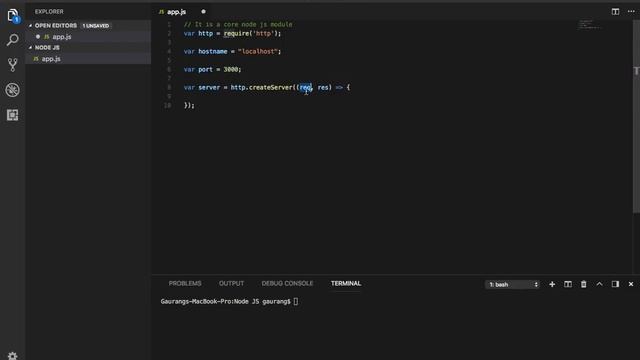Click the "localhost" string on line 4
This screenshot has height=360, width=640.
(258, 51)
